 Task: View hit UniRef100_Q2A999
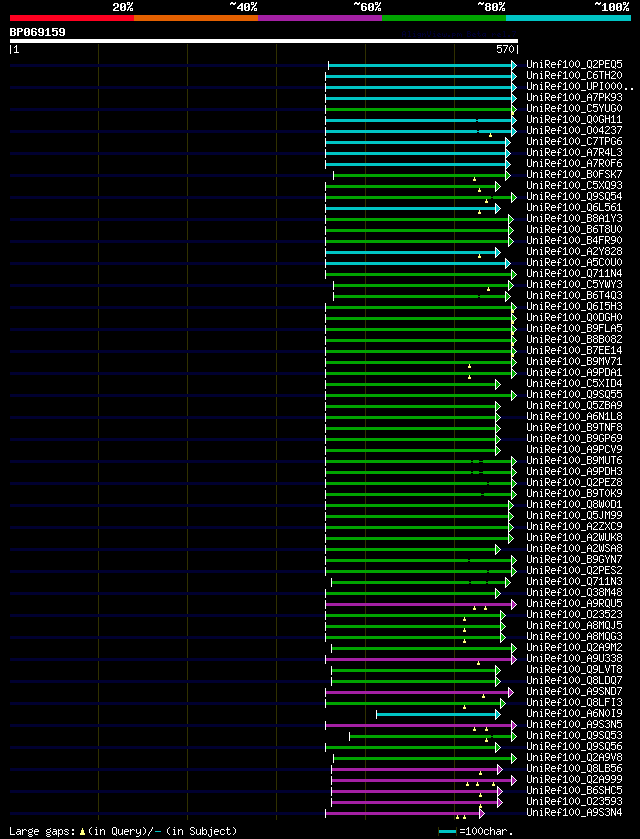[x=574, y=779]
